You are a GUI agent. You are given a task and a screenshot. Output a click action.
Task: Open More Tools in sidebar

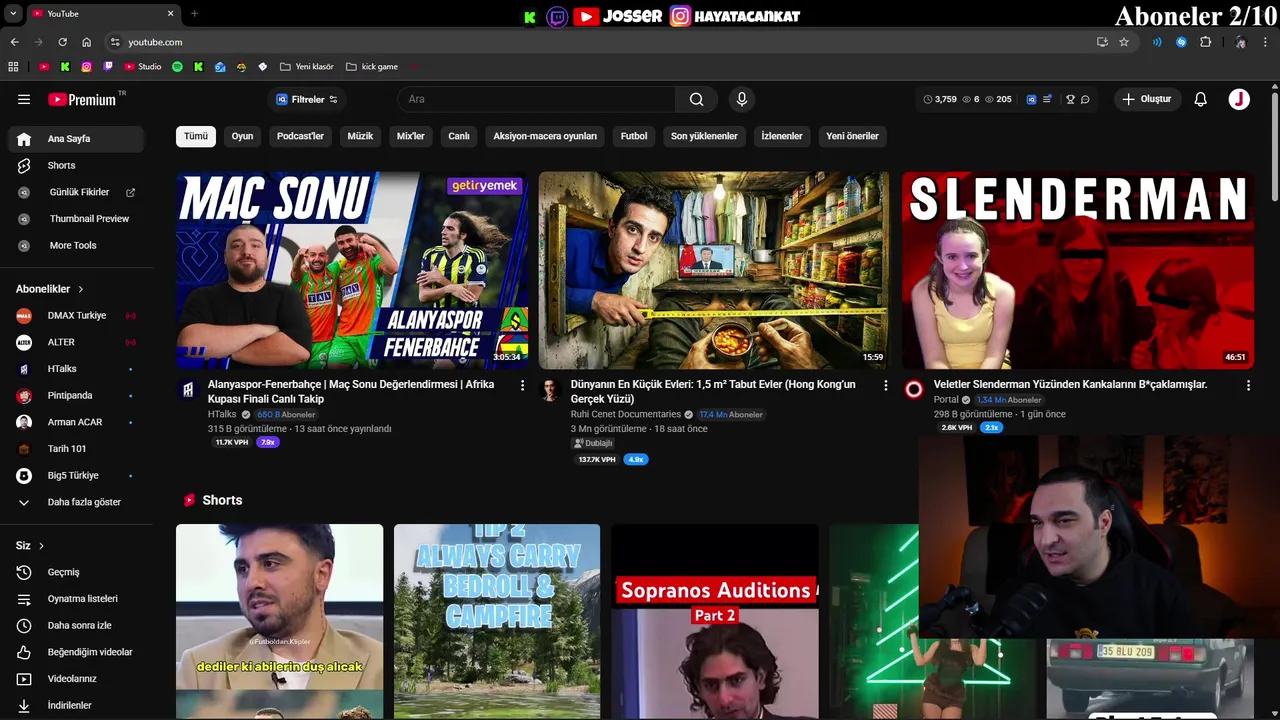[76, 245]
